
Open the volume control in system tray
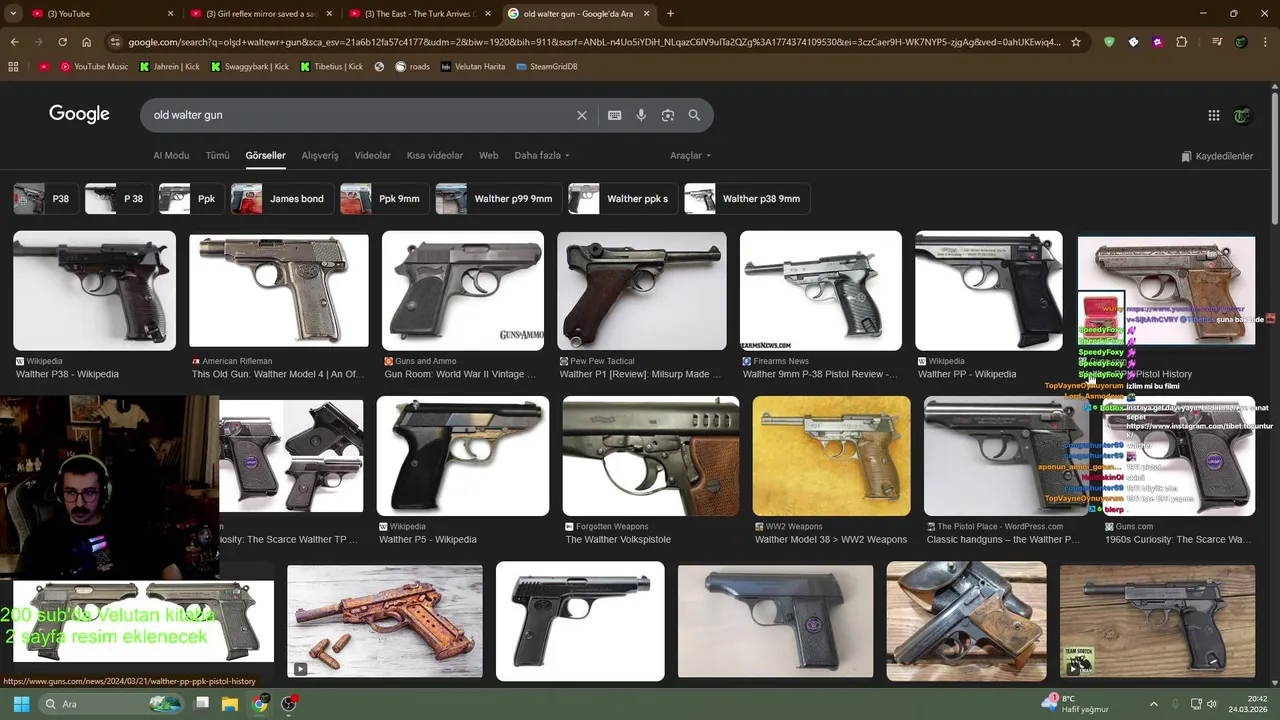point(1212,704)
